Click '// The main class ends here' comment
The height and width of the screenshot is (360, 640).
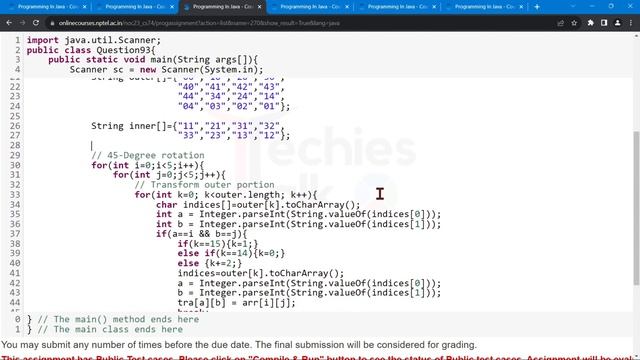110,329
